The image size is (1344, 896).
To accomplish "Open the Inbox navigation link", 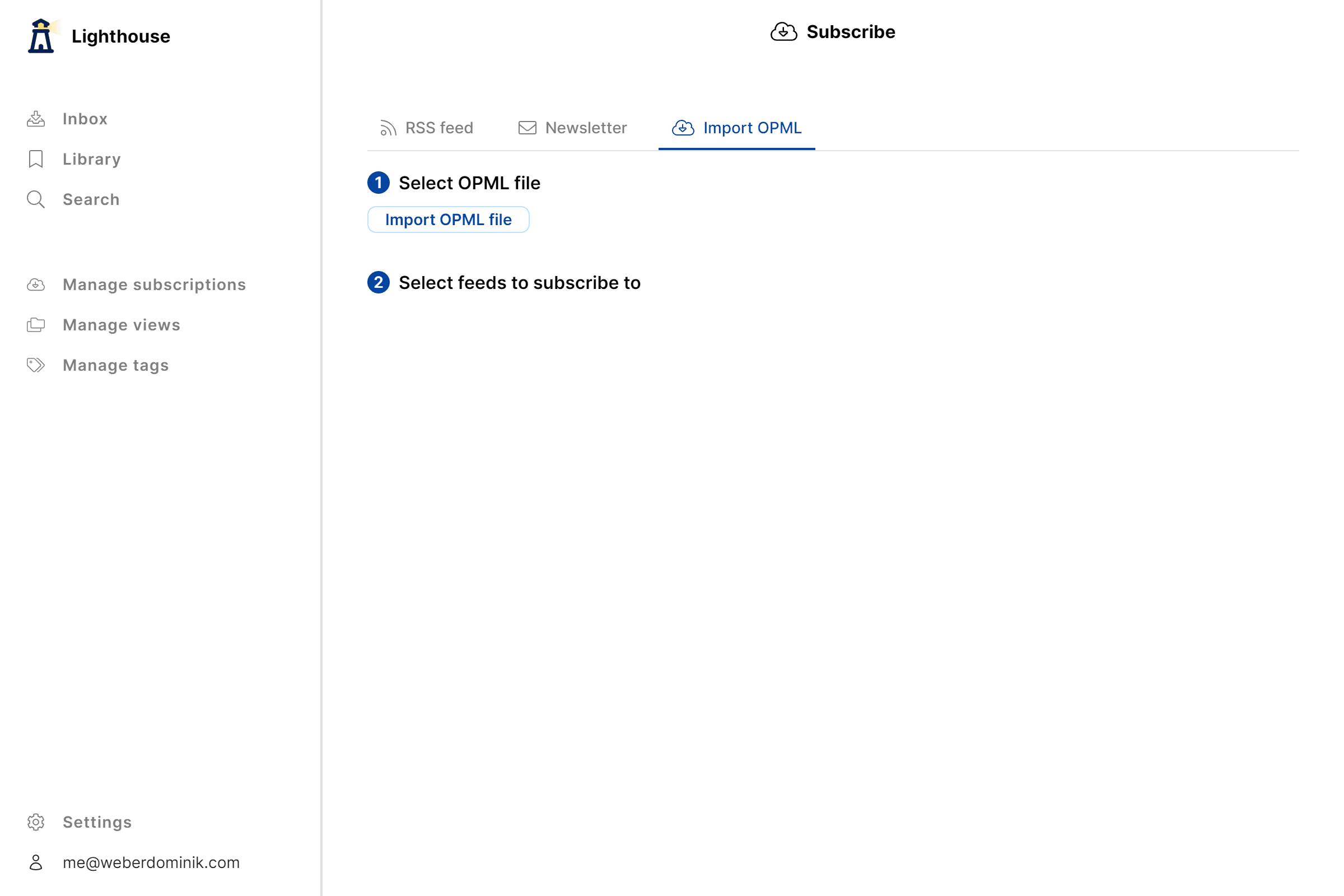I will click(85, 119).
